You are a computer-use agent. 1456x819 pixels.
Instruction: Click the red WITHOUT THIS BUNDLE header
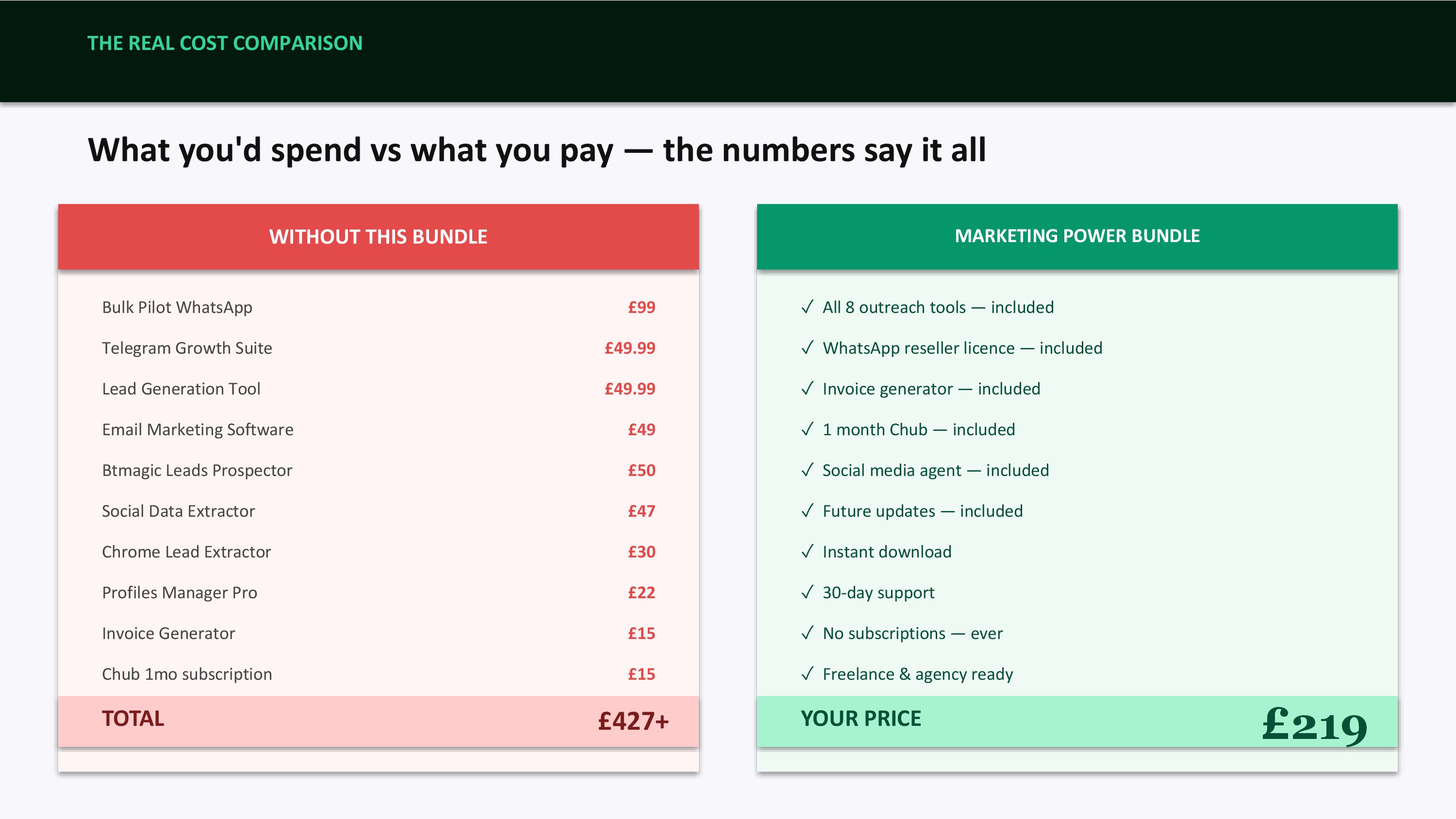click(378, 237)
